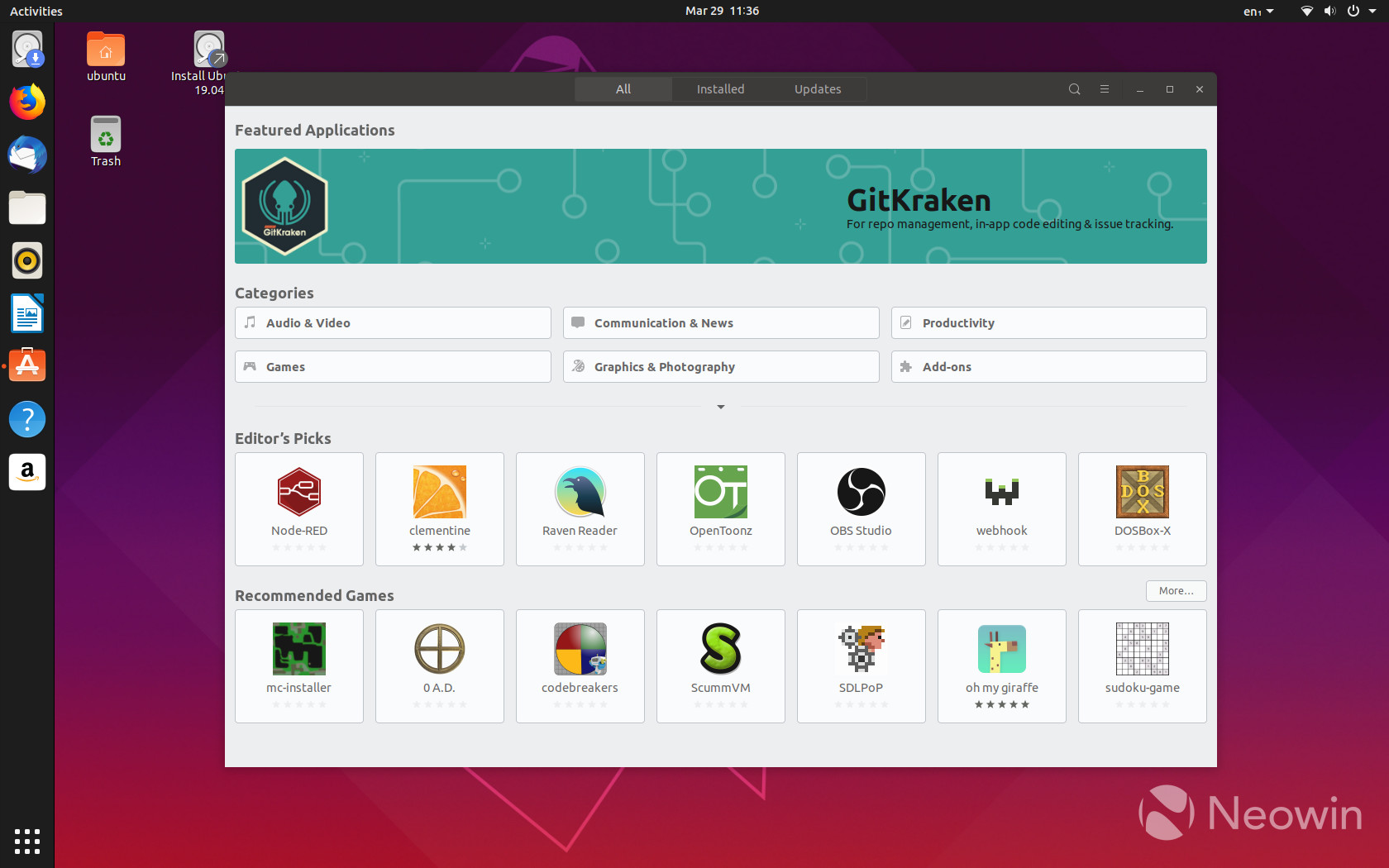
Task: Open the search icon in header bar
Action: pos(1074,89)
